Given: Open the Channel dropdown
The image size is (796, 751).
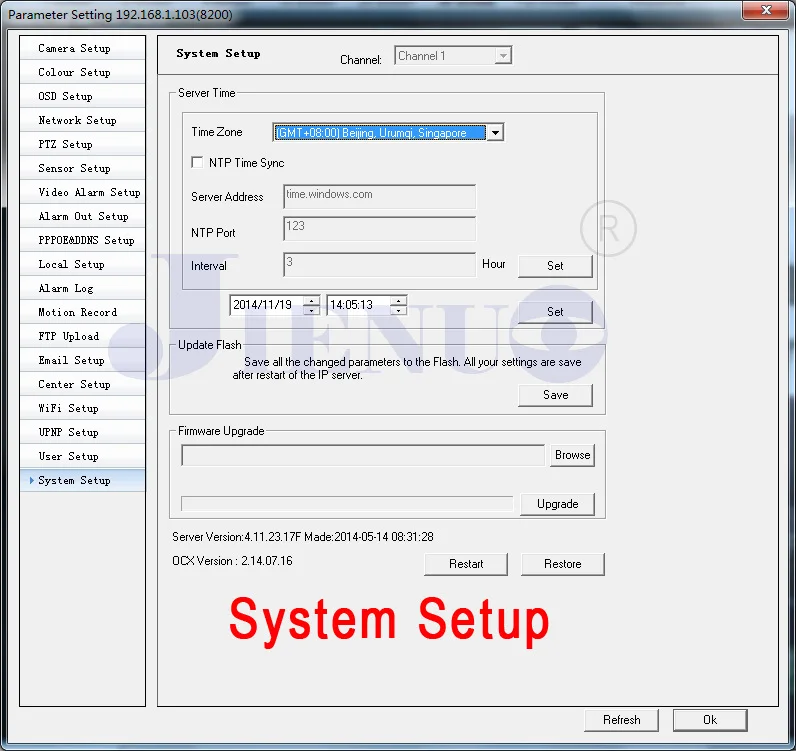Looking at the screenshot, I should click(x=453, y=55).
